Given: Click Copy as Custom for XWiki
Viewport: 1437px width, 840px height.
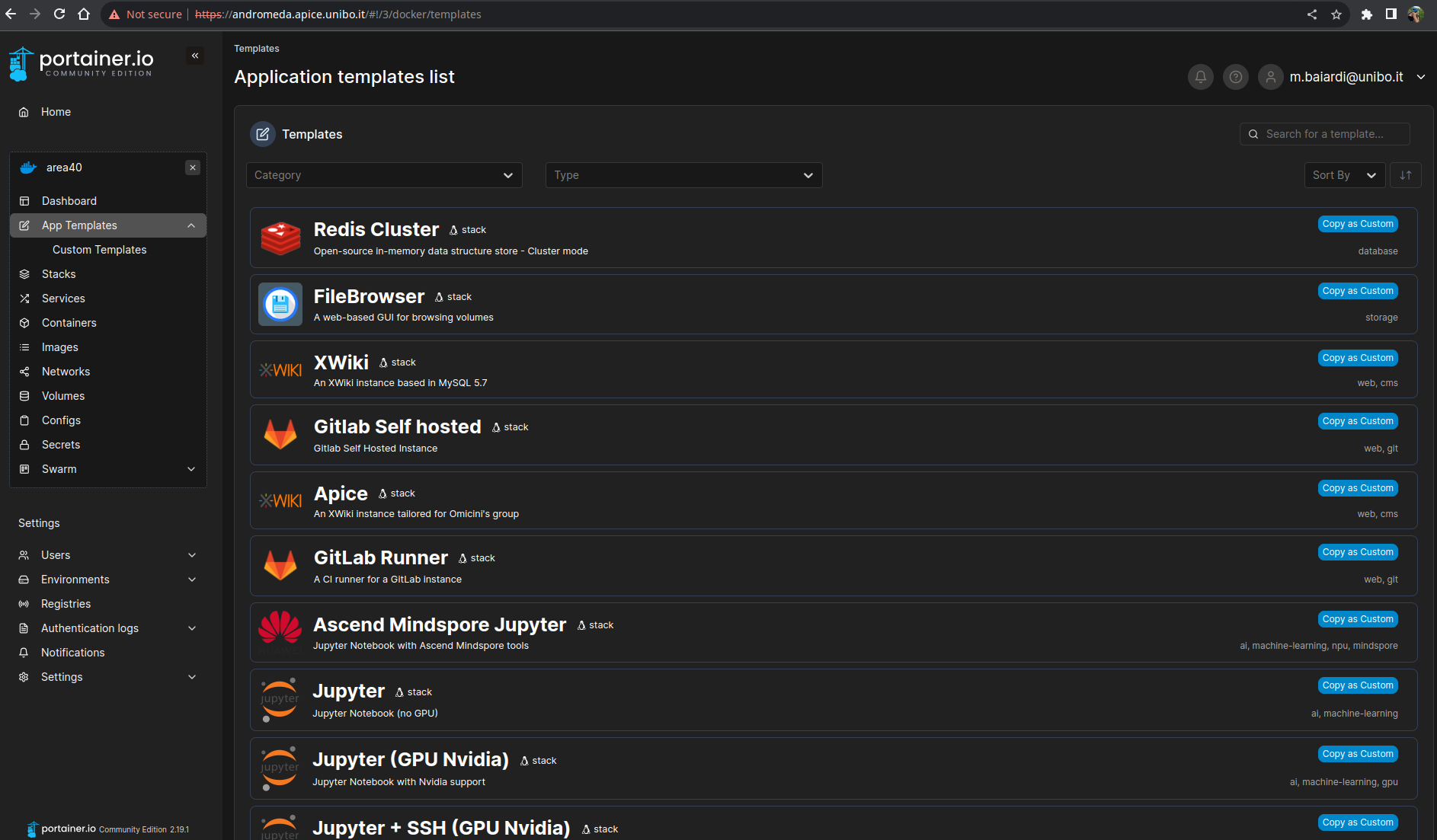Looking at the screenshot, I should [1357, 358].
